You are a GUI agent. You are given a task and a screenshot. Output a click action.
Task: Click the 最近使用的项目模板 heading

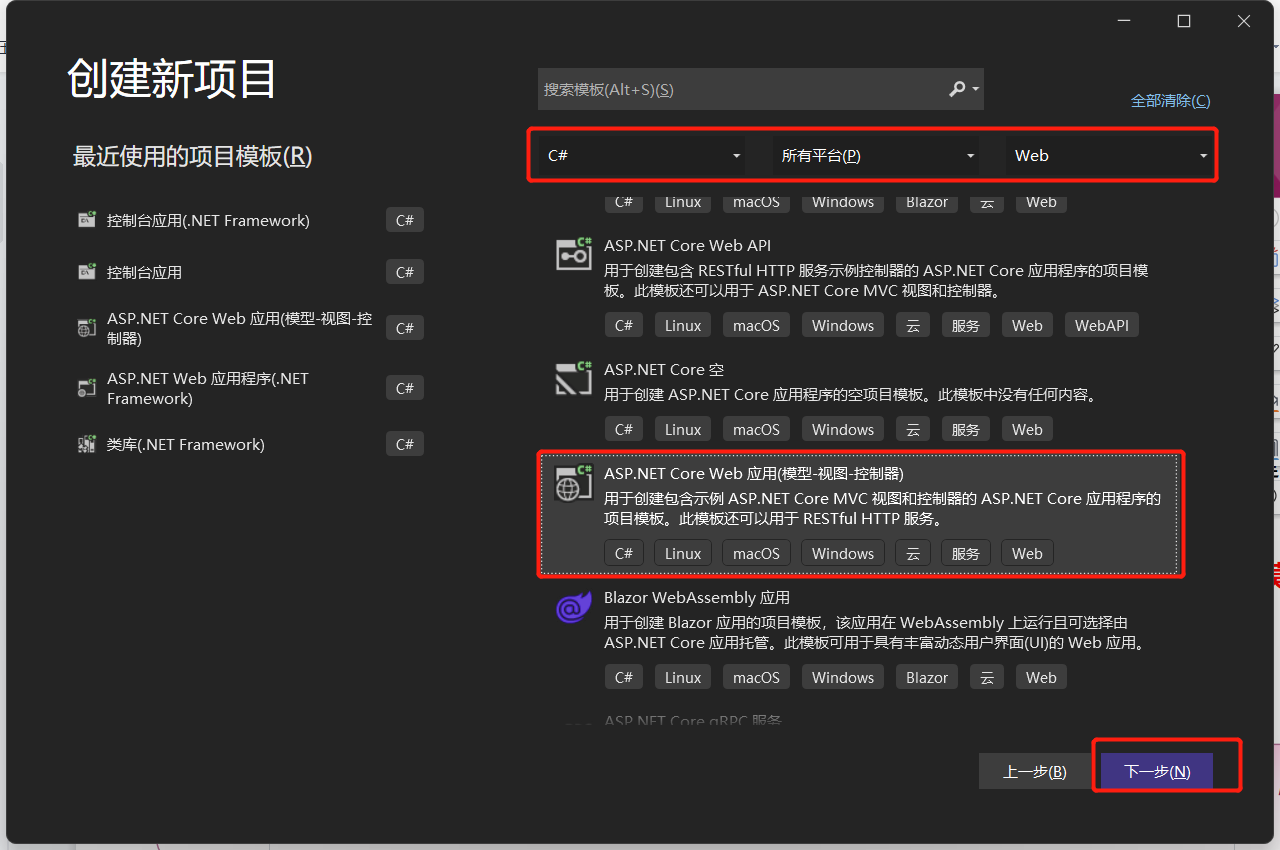(x=192, y=156)
